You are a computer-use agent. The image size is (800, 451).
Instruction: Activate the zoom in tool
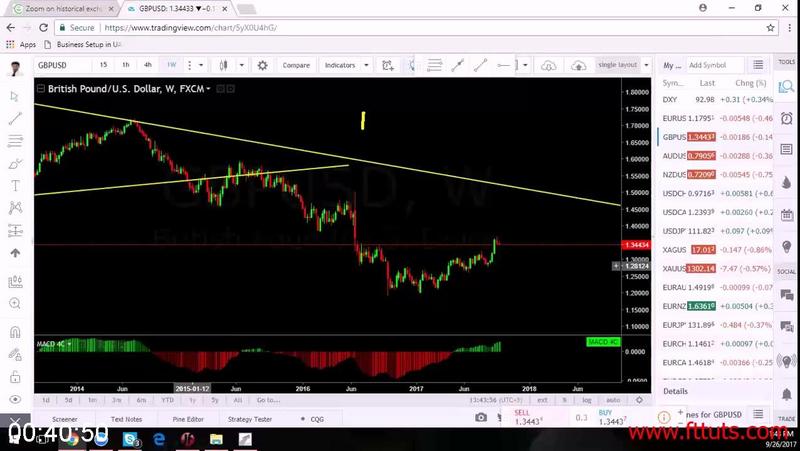coord(15,304)
